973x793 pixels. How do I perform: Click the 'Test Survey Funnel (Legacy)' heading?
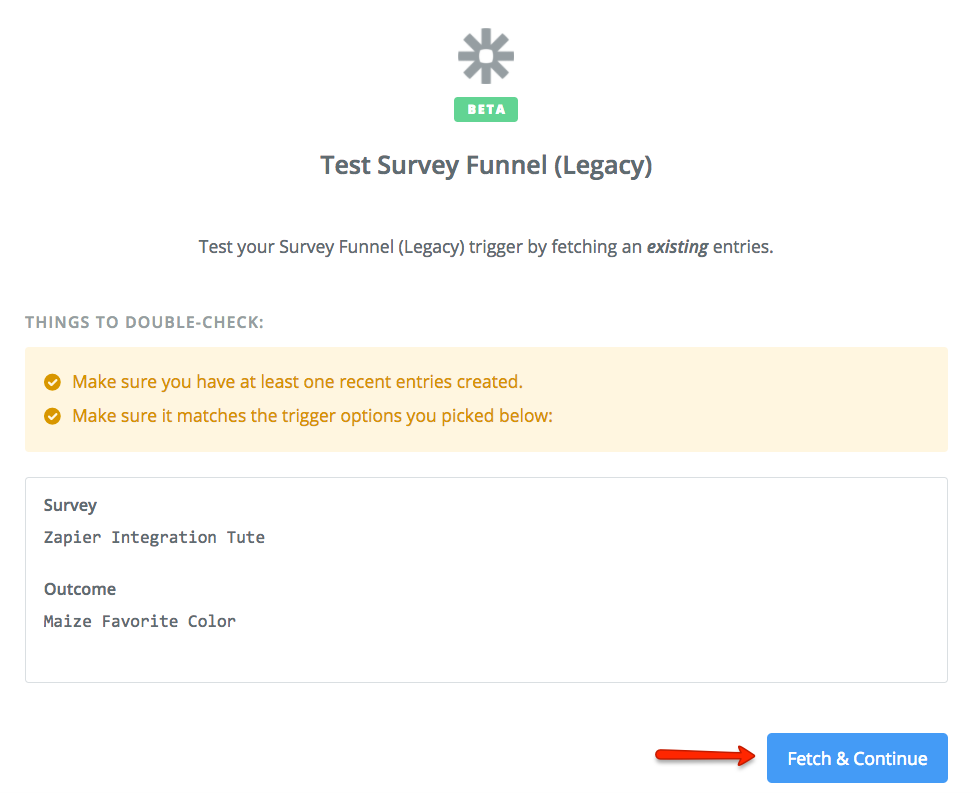point(486,165)
